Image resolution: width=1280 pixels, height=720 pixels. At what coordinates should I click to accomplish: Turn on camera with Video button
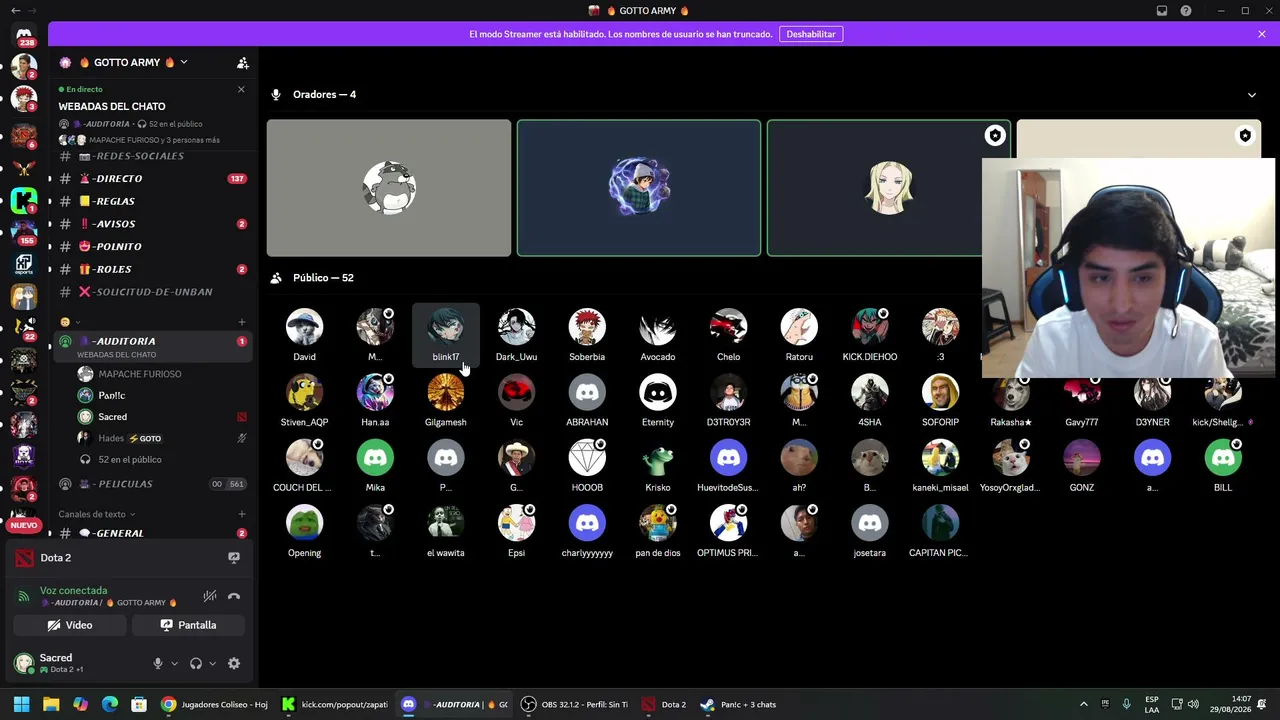70,625
